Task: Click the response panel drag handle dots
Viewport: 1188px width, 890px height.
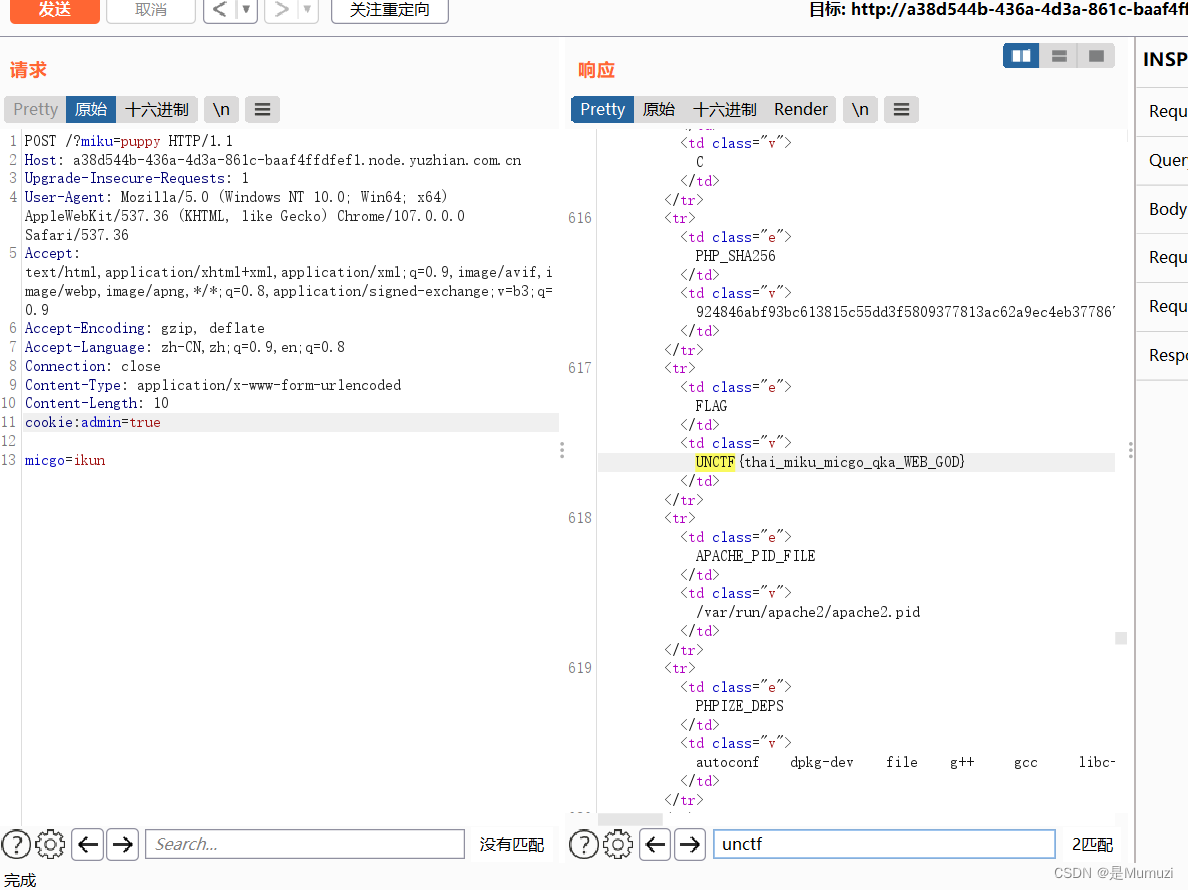Action: click(1130, 450)
